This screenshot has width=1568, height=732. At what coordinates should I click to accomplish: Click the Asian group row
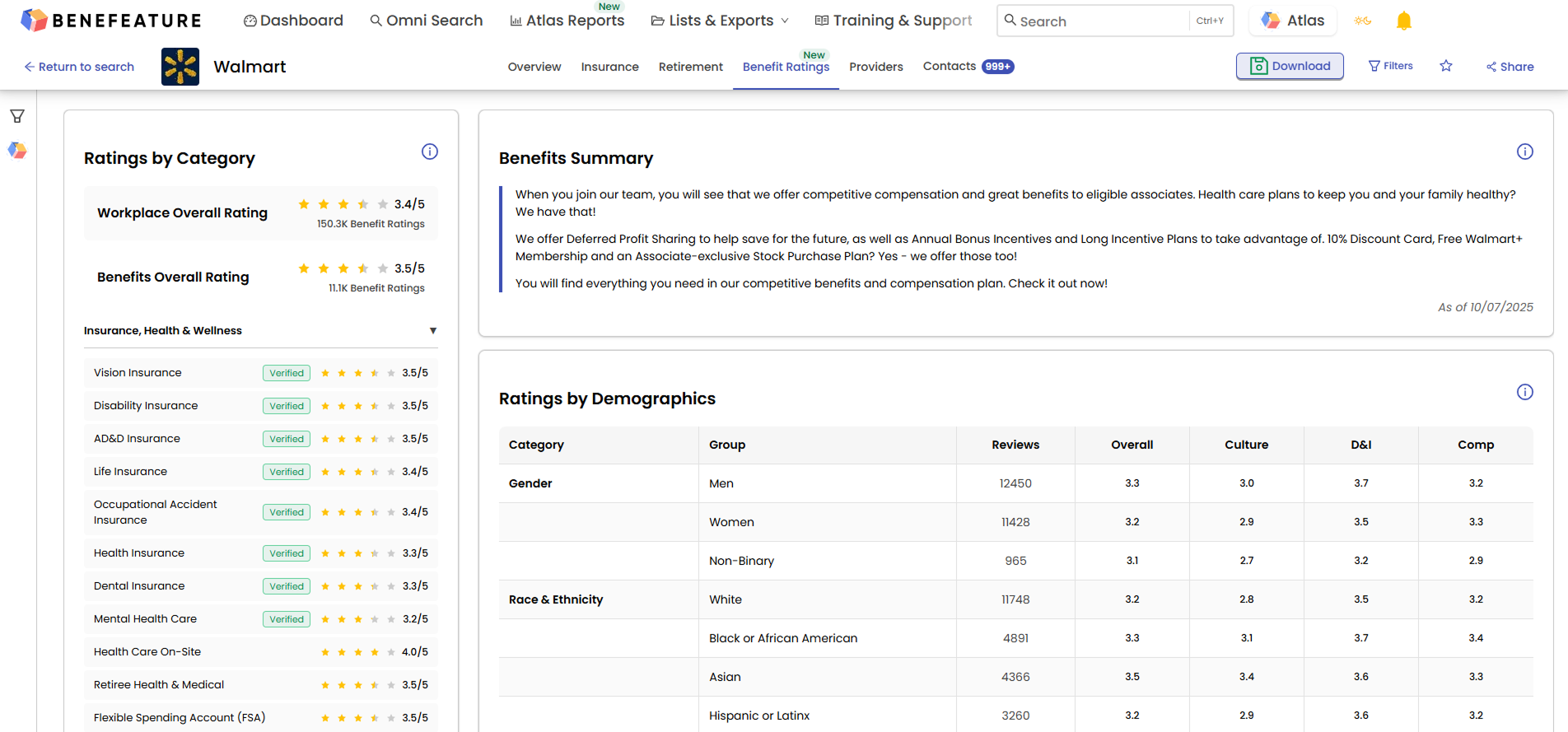click(x=1016, y=677)
